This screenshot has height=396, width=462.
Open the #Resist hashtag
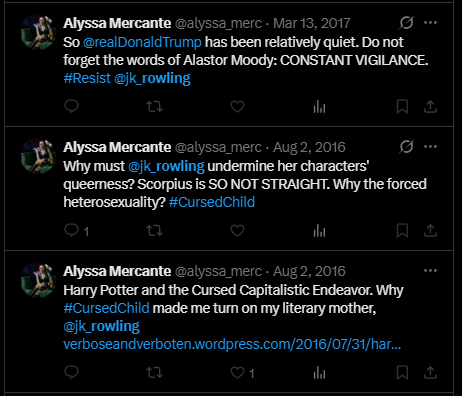pos(87,78)
